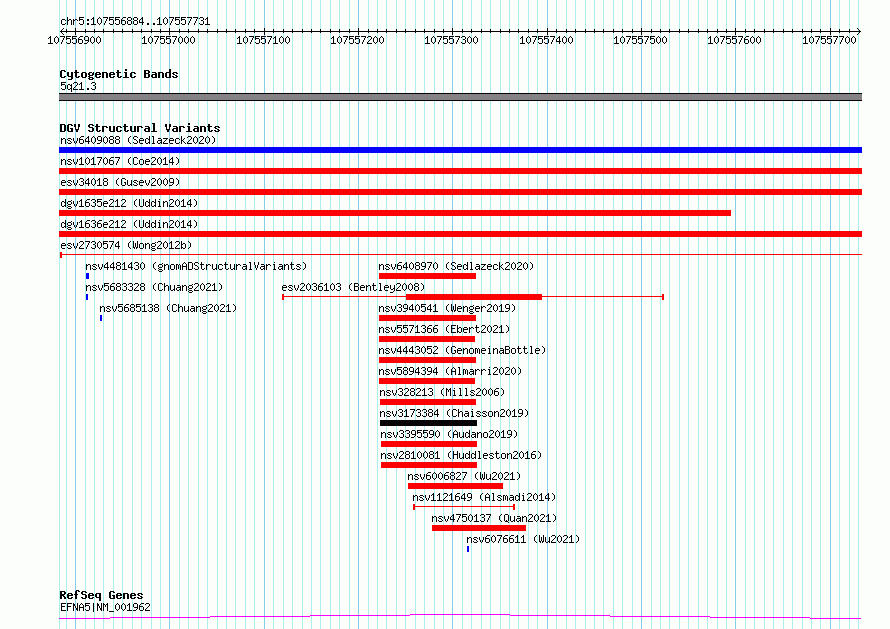
Task: Click the dgv1635e212 (Uddin2014) variant bar
Action: [x=395, y=213]
